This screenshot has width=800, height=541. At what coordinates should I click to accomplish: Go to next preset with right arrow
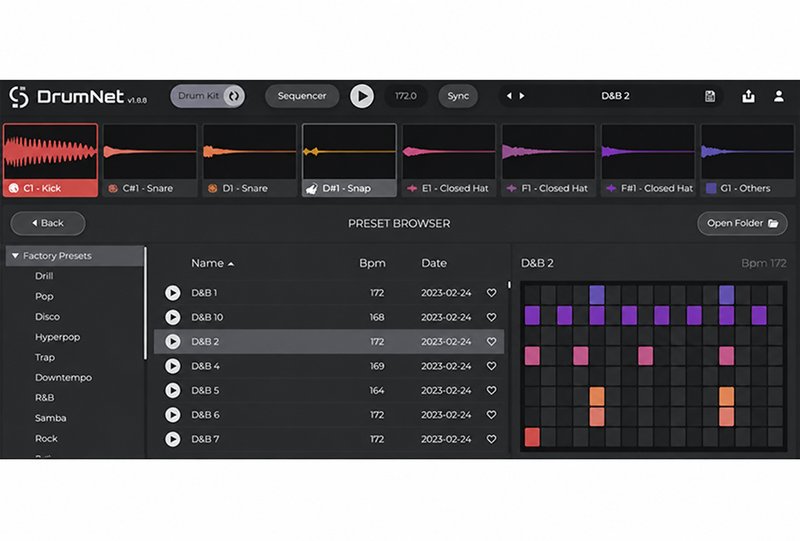522,96
